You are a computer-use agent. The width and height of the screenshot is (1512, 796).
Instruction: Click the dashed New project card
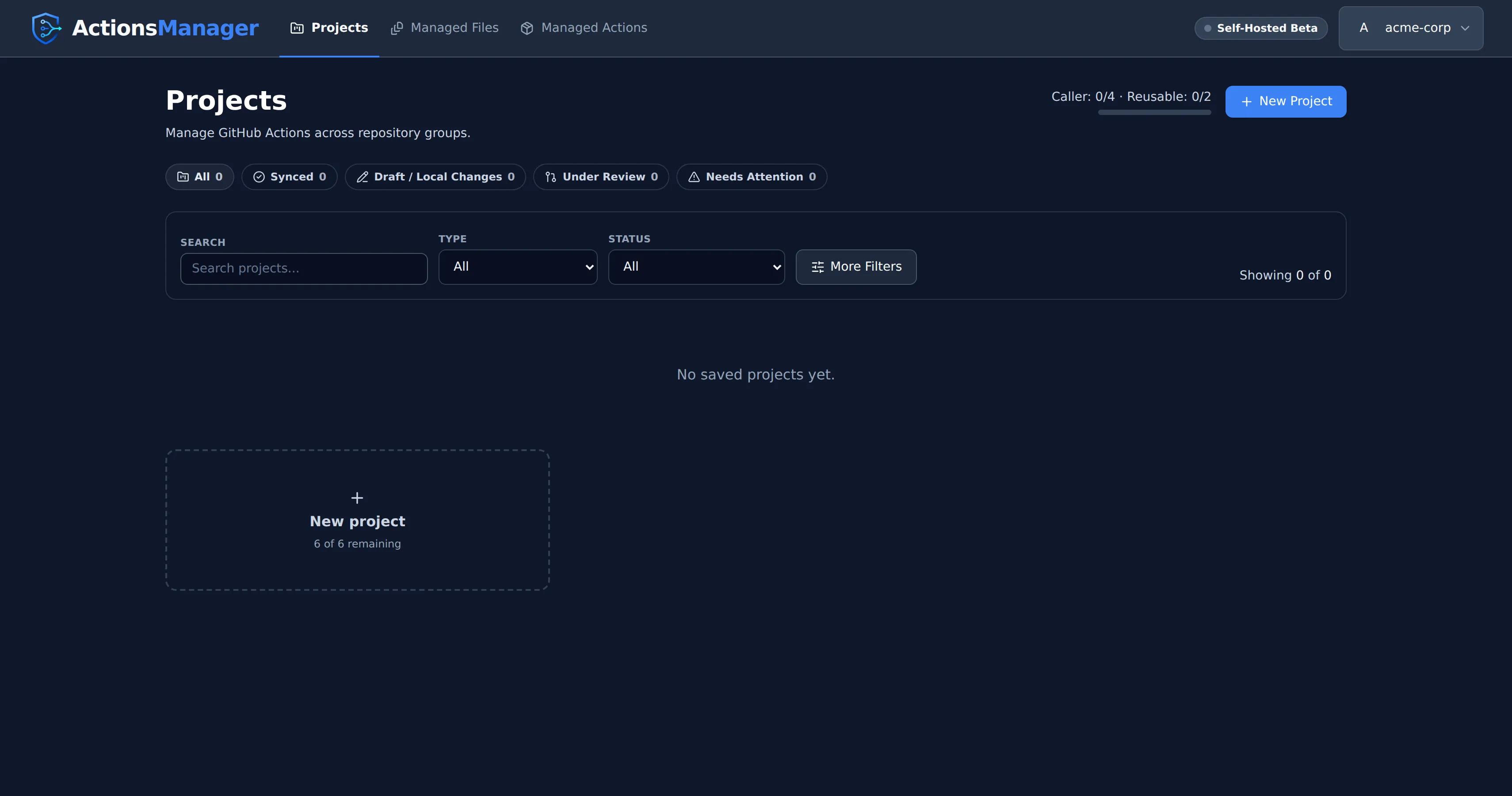358,520
